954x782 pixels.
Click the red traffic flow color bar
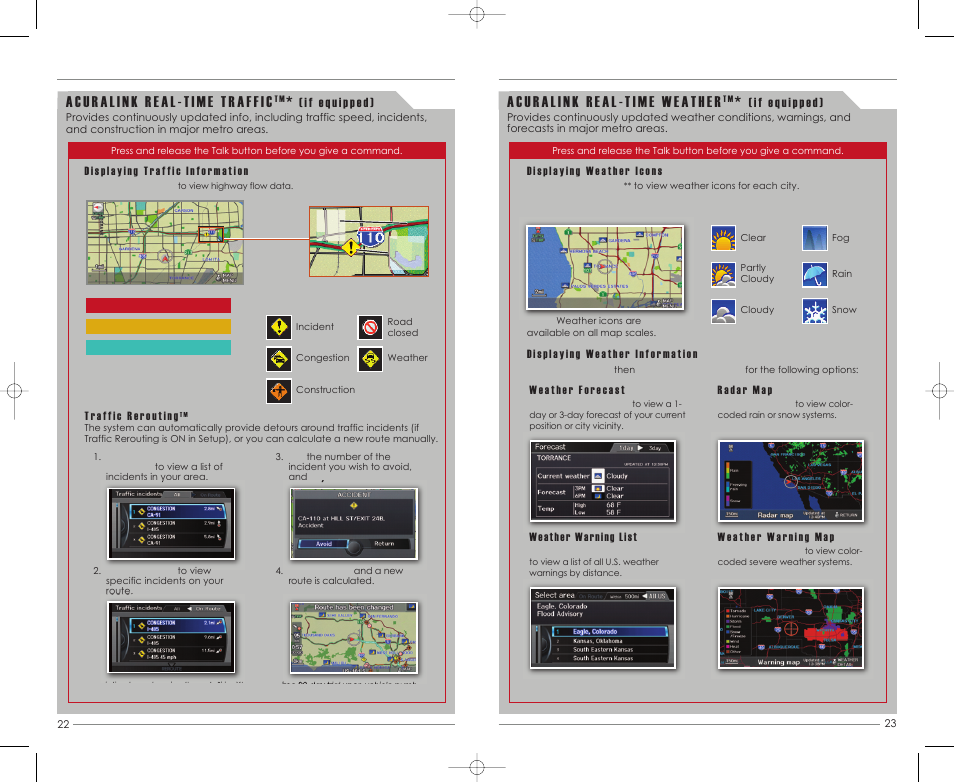(x=158, y=305)
